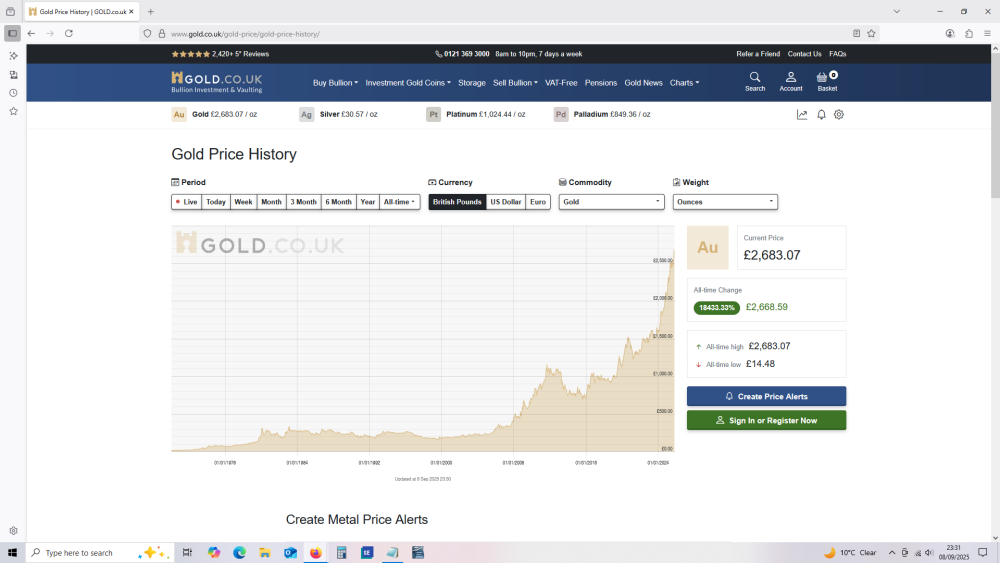Viewport: 1000px width, 563px height.
Task: Open the Storage menu item
Action: pos(471,83)
